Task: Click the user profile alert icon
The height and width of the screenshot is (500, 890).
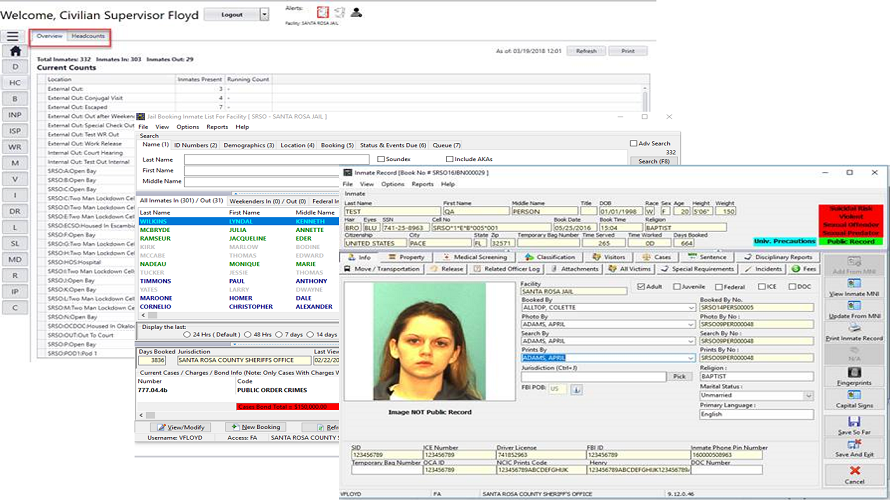Action: point(357,12)
